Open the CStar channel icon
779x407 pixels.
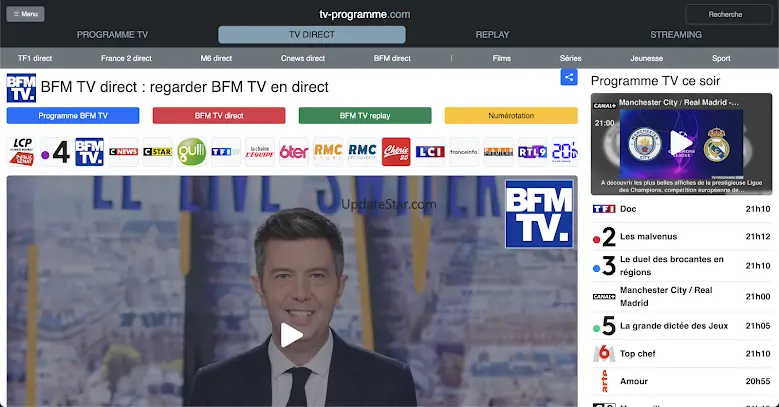tap(158, 151)
